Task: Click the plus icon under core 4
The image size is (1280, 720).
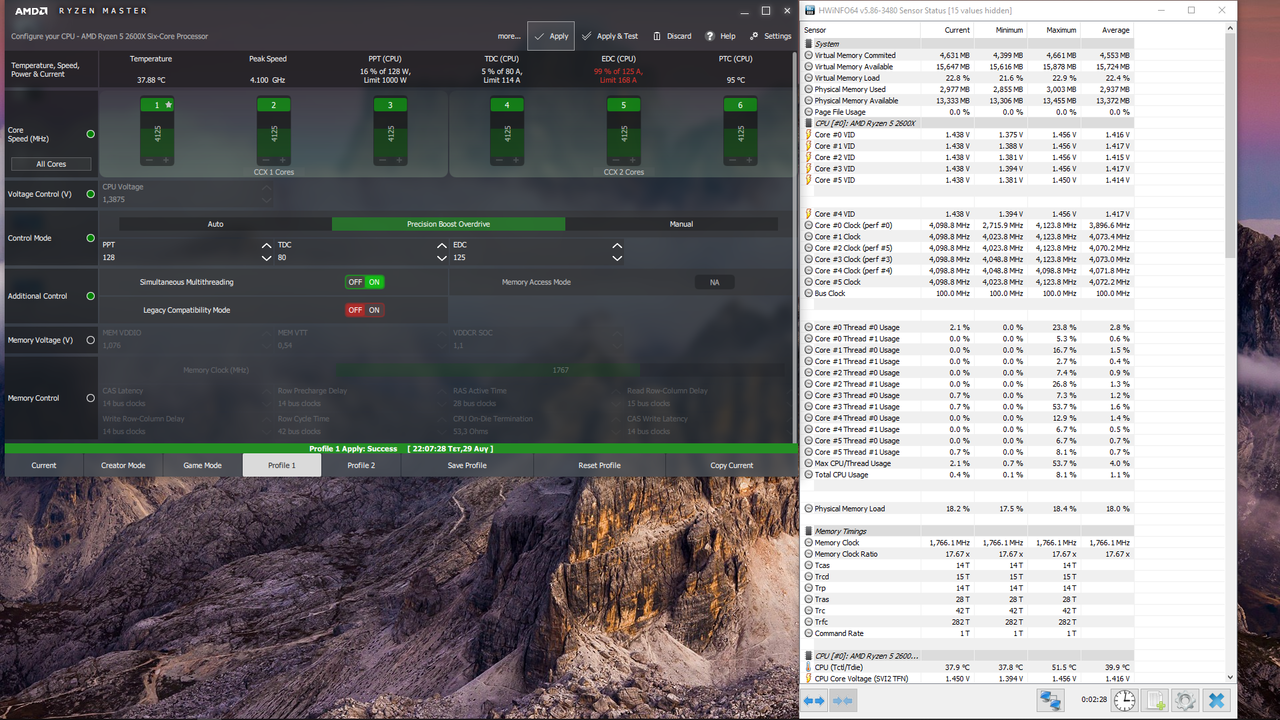Action: coord(515,160)
